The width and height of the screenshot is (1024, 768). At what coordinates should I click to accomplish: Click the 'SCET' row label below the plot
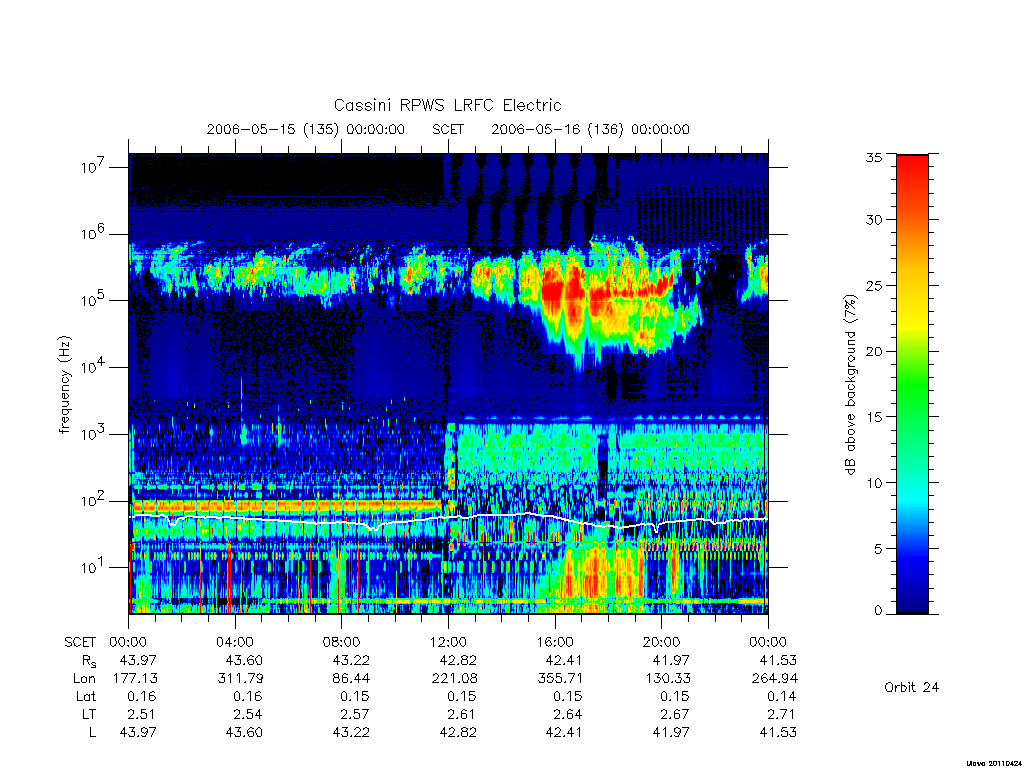(x=80, y=643)
